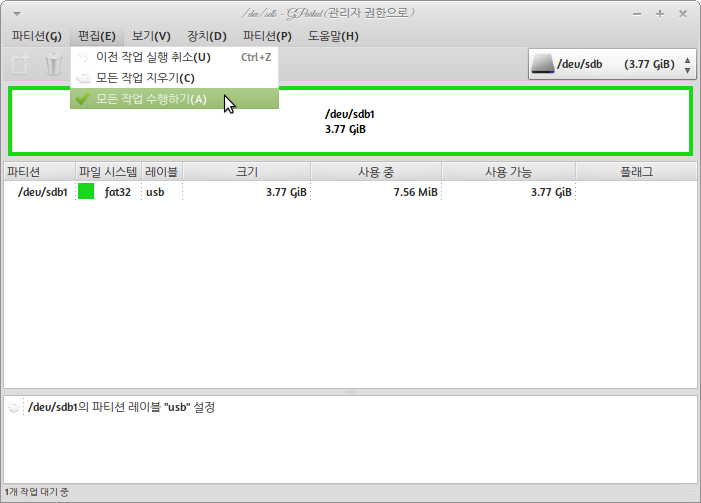
Task: Click the 레이블 column header
Action: click(x=162, y=172)
